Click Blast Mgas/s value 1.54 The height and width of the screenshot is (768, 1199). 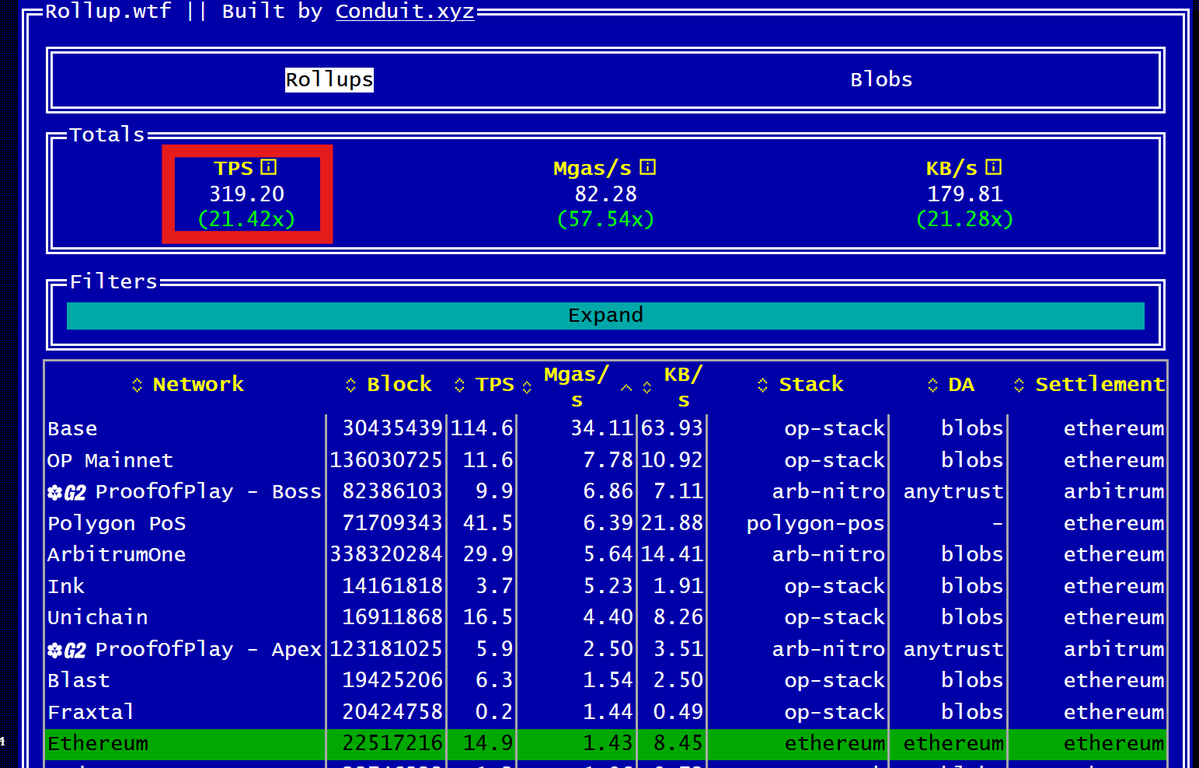point(608,680)
